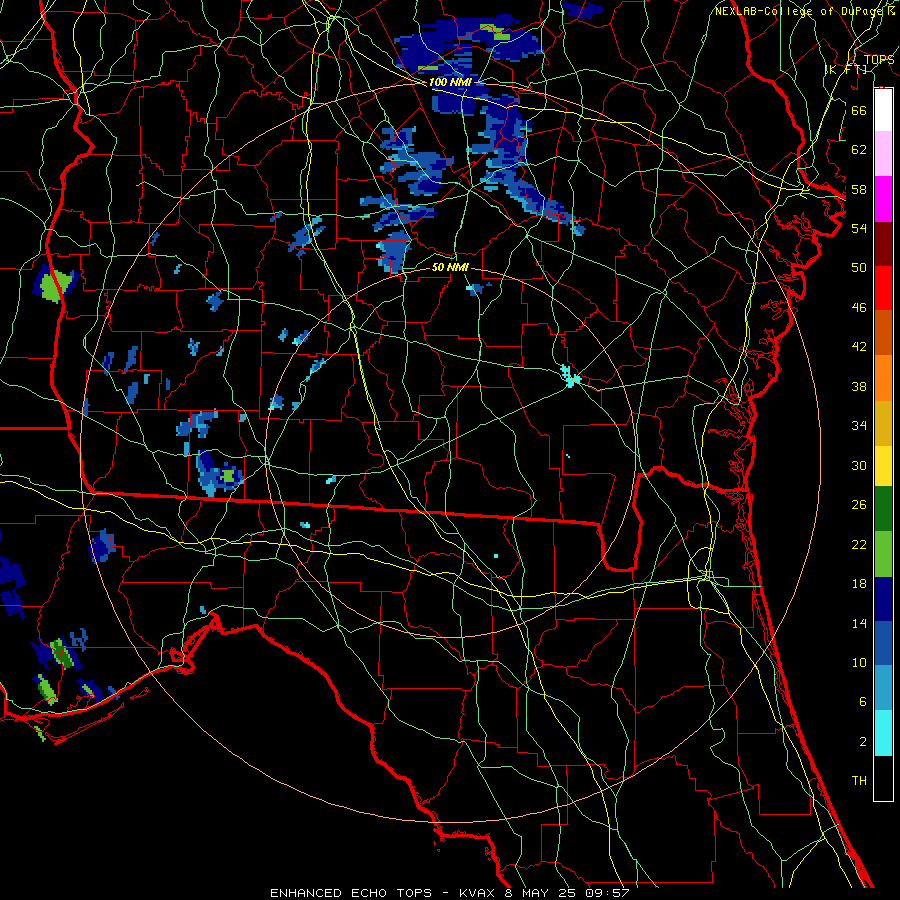
Task: Click the legend value '58'
Action: pos(859,189)
